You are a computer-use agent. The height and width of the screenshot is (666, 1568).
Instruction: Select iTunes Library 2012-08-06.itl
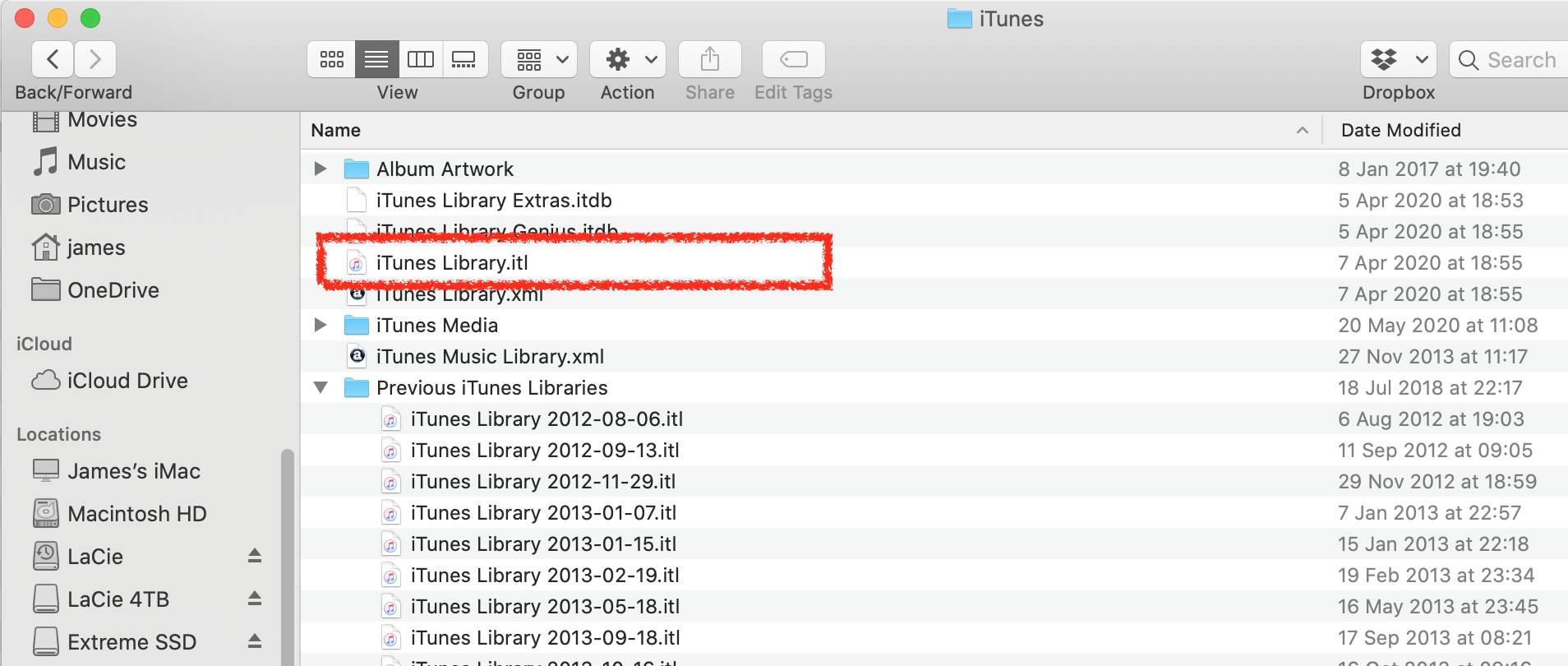coord(546,419)
